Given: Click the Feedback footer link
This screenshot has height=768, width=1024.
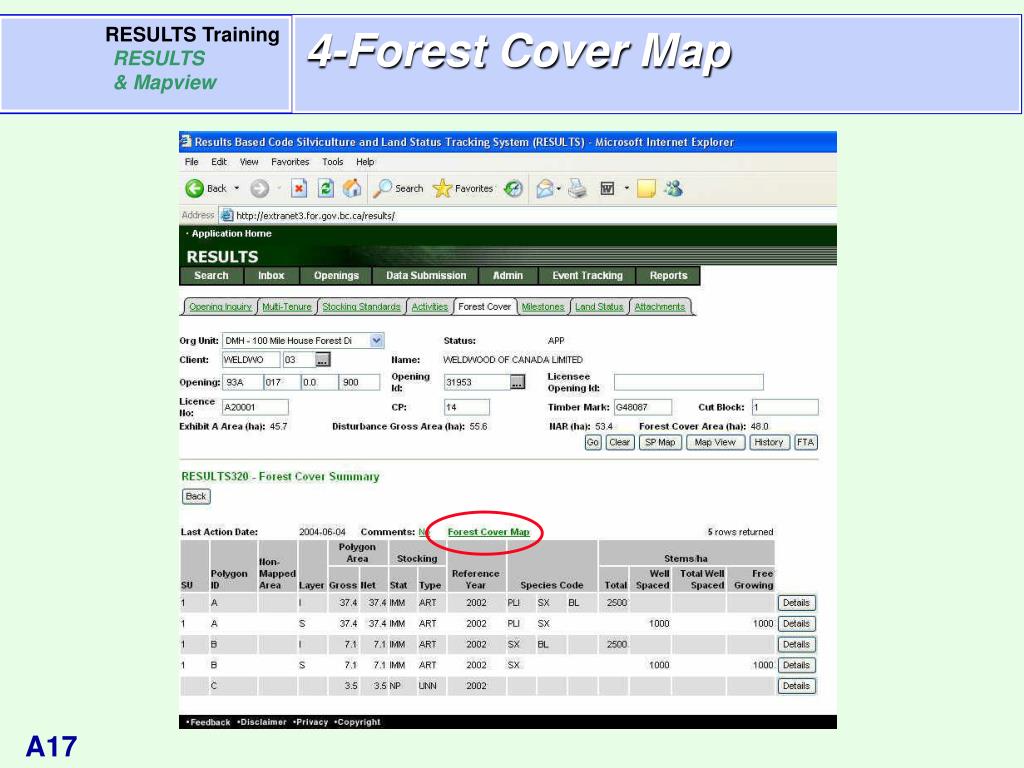Looking at the screenshot, I should click(x=210, y=722).
